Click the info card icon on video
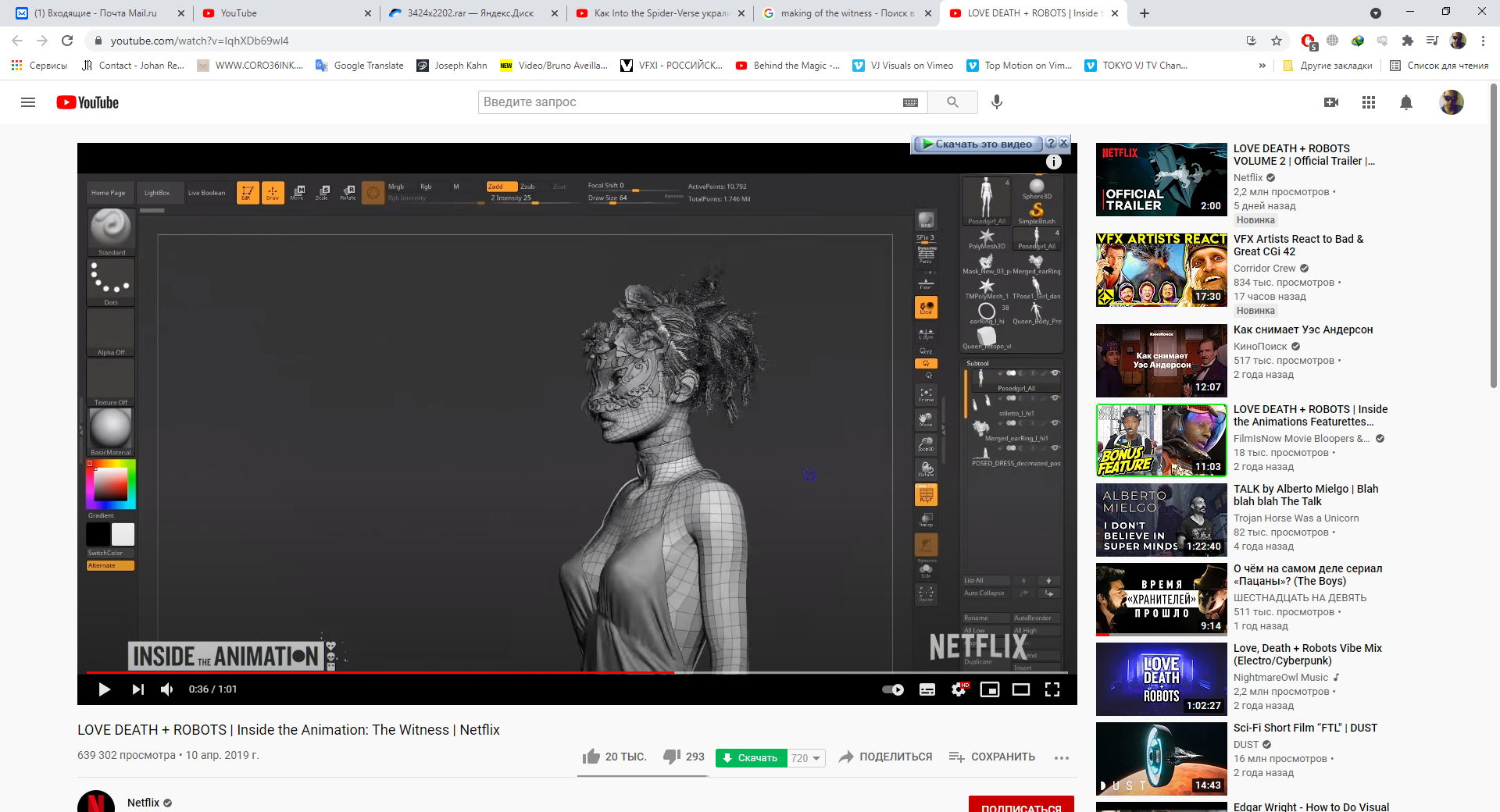 (1054, 162)
